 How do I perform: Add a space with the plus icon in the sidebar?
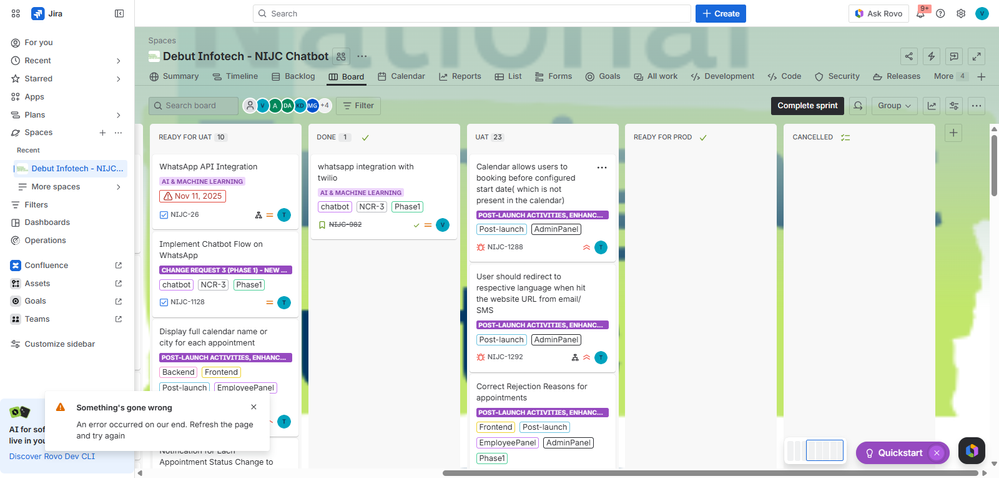click(102, 133)
